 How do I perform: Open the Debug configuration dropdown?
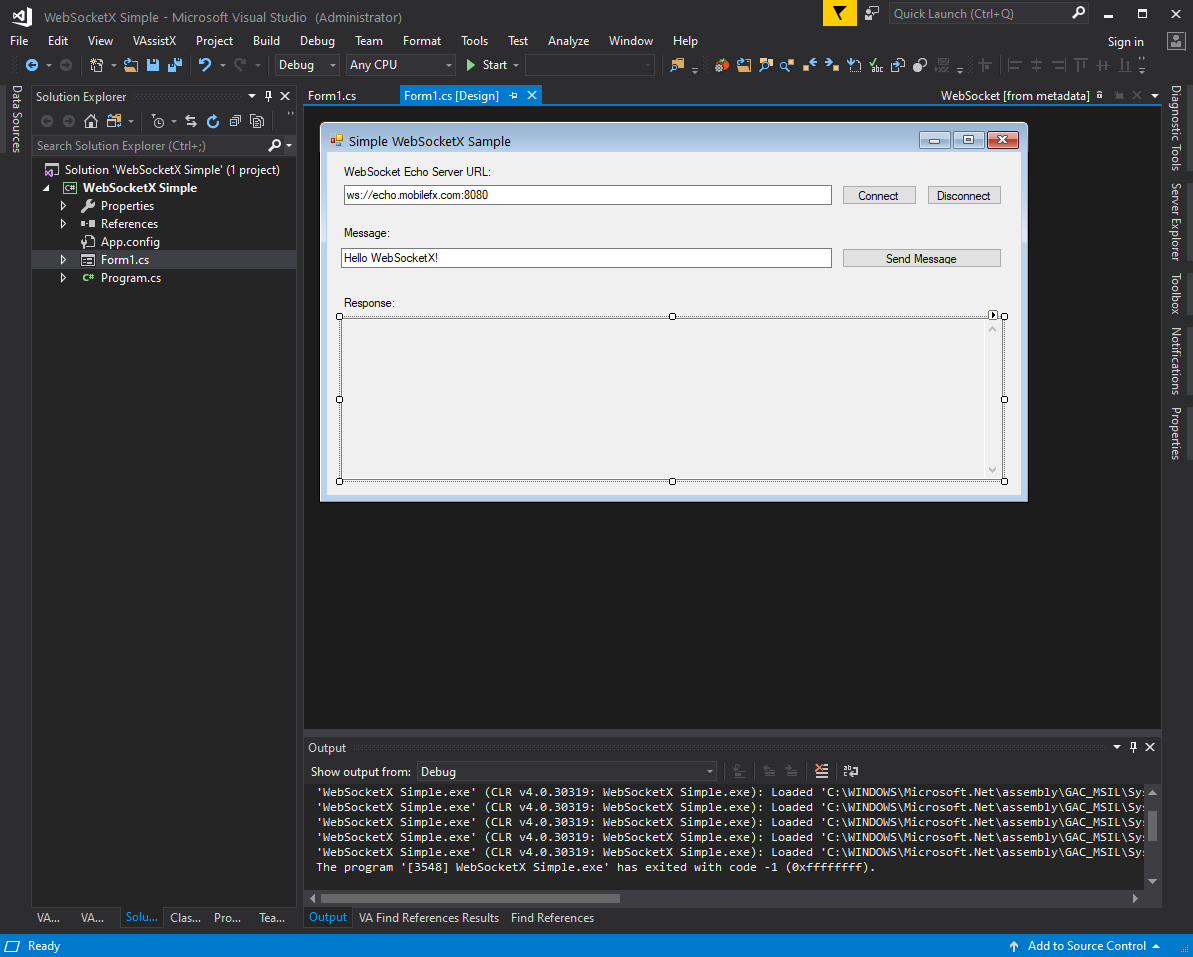(307, 65)
